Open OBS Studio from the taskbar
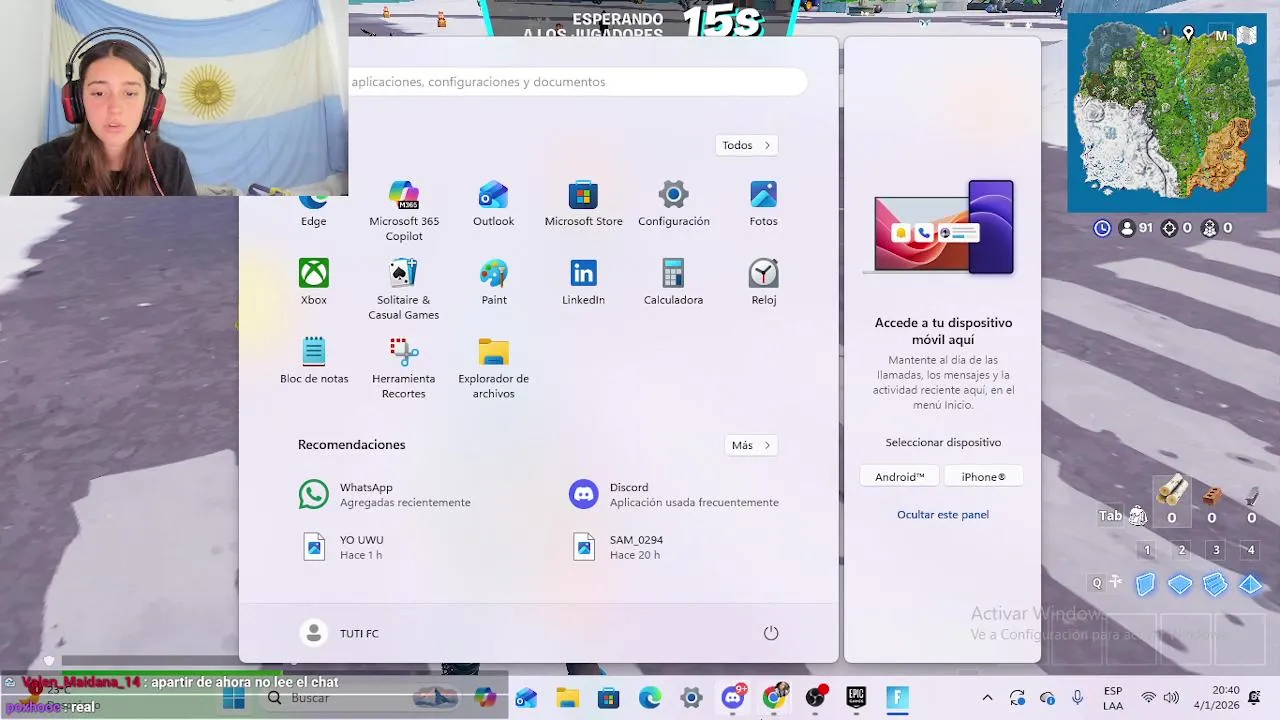This screenshot has height=720, width=1280. (x=815, y=698)
